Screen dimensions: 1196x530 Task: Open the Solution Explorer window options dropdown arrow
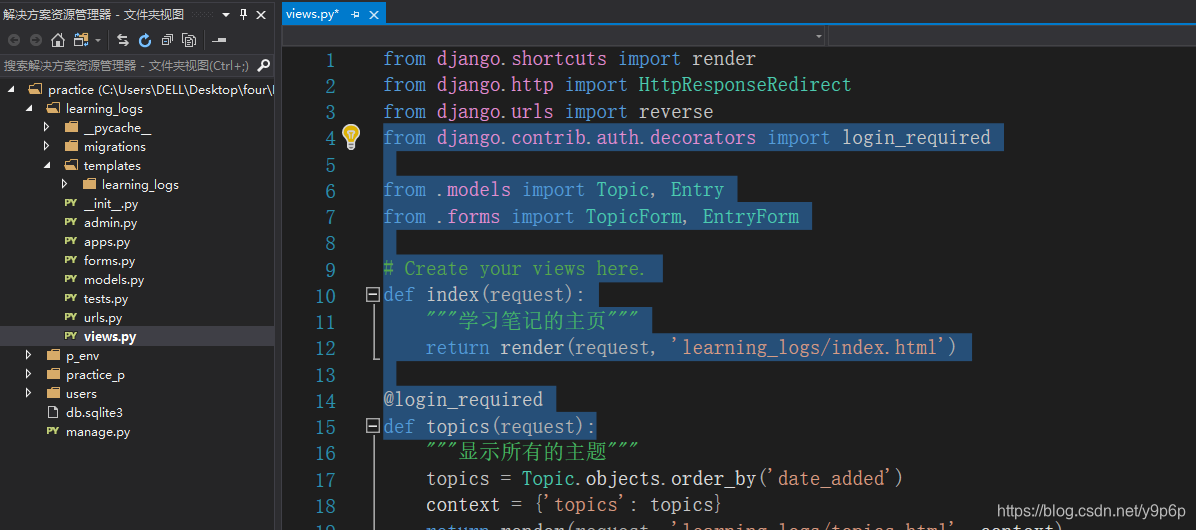pyautogui.click(x=228, y=14)
